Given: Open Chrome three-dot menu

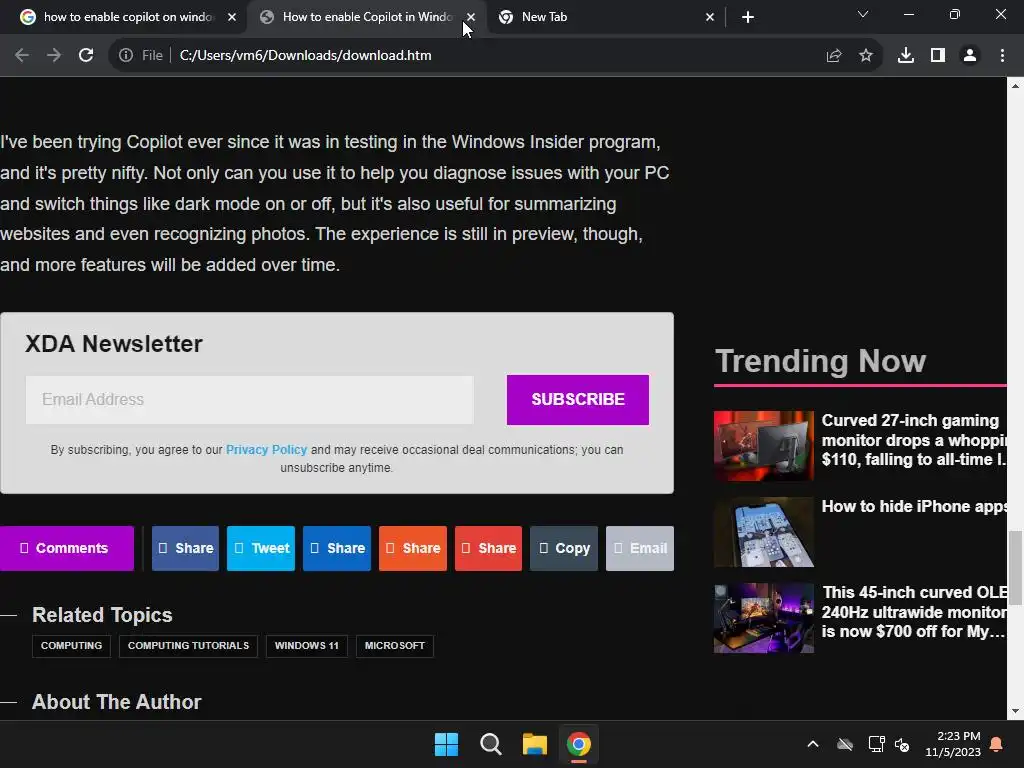Looking at the screenshot, I should (1002, 56).
